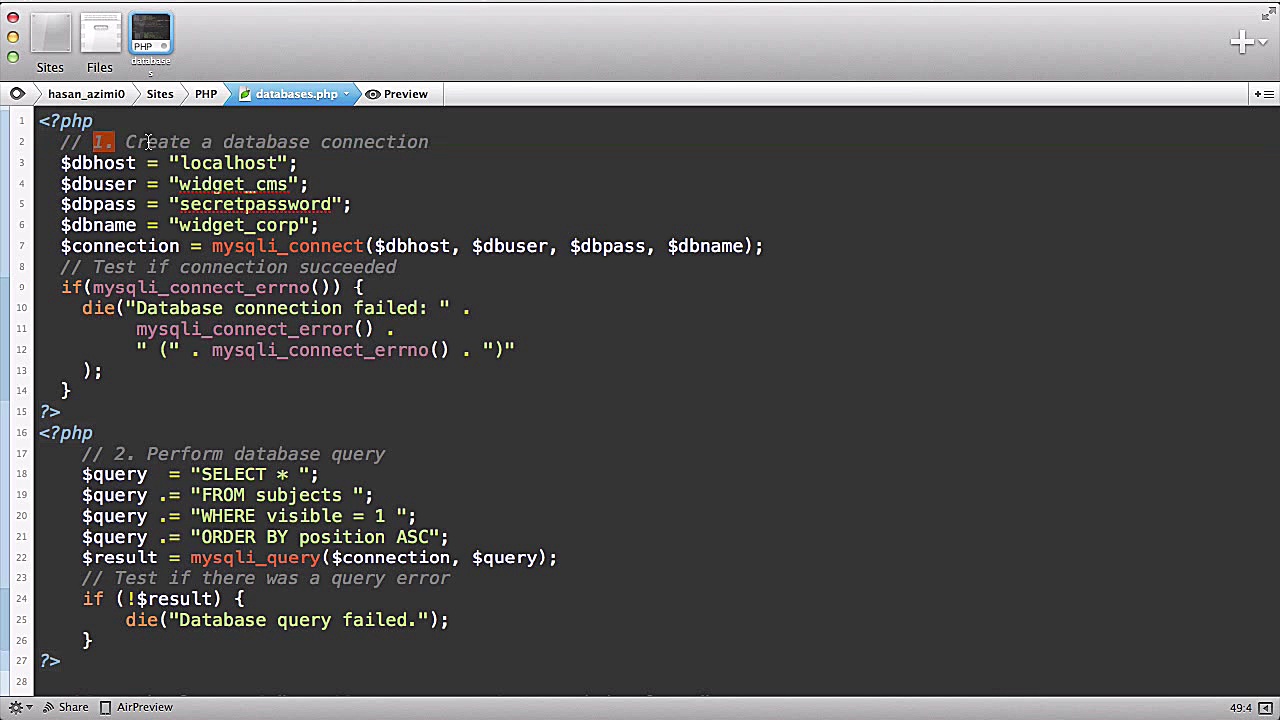Screen dimensions: 1280x720
Task: Open the Sites tab
Action: [x=50, y=45]
